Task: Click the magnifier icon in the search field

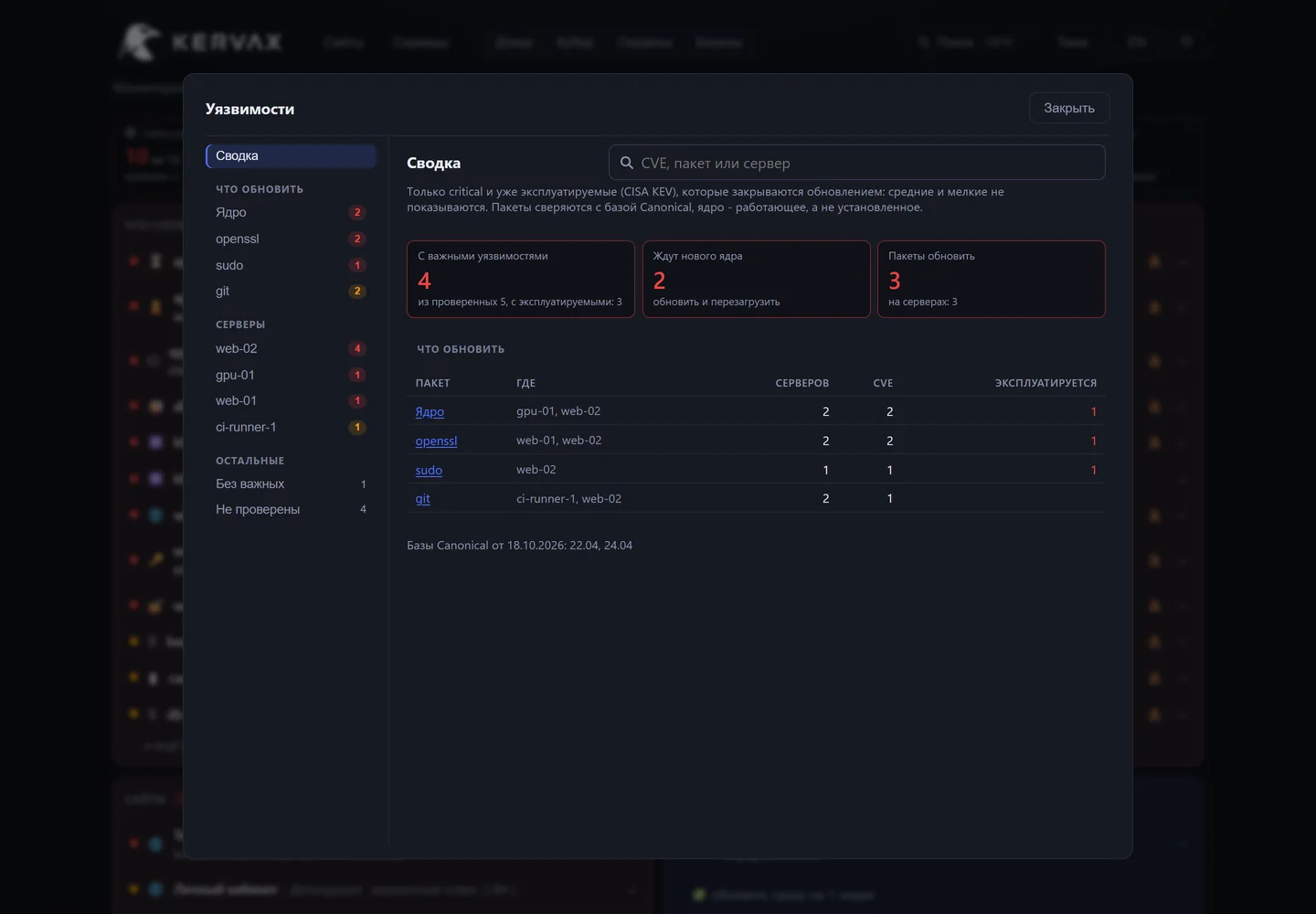Action: tap(627, 163)
